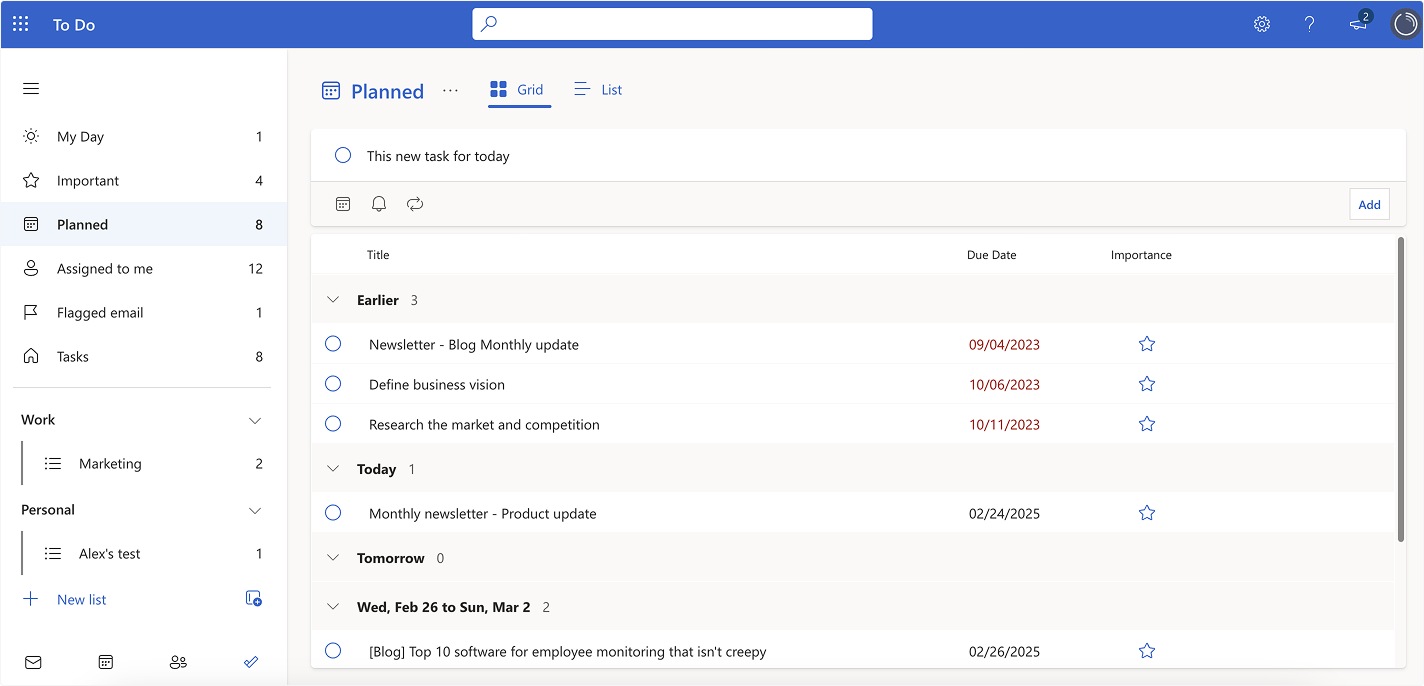Click inside the search field

672,23
